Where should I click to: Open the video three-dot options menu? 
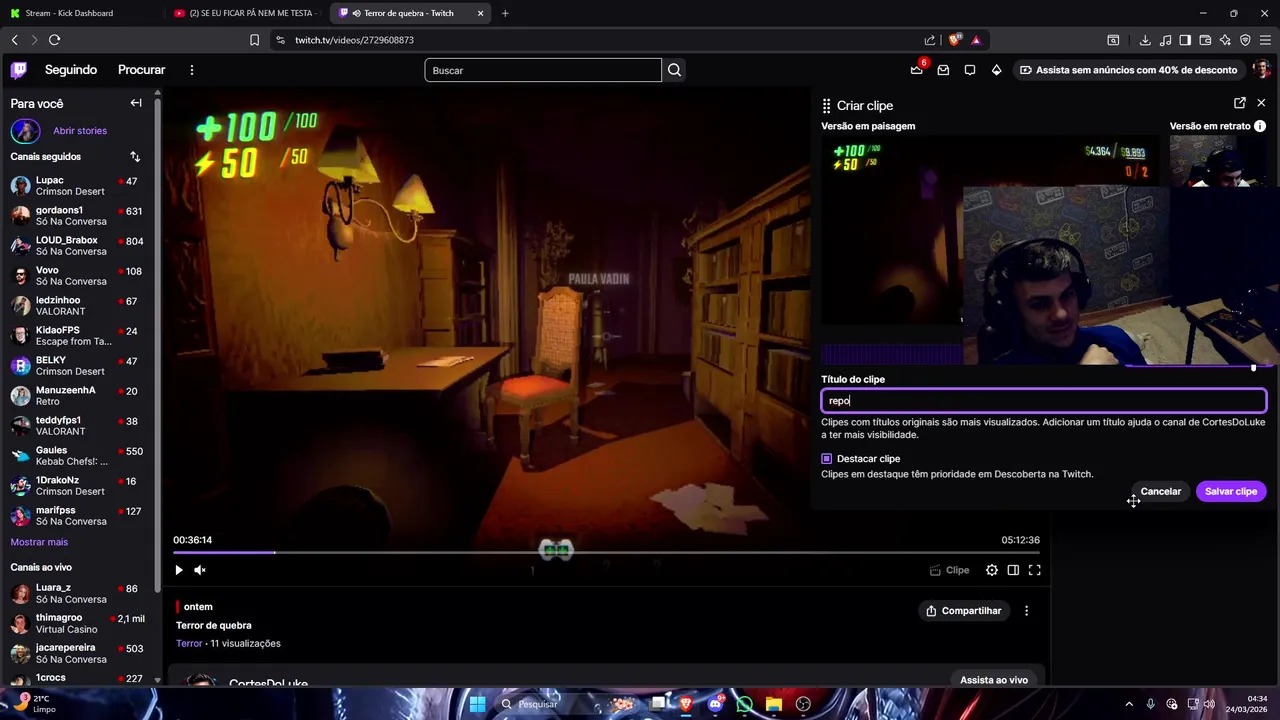[1026, 611]
